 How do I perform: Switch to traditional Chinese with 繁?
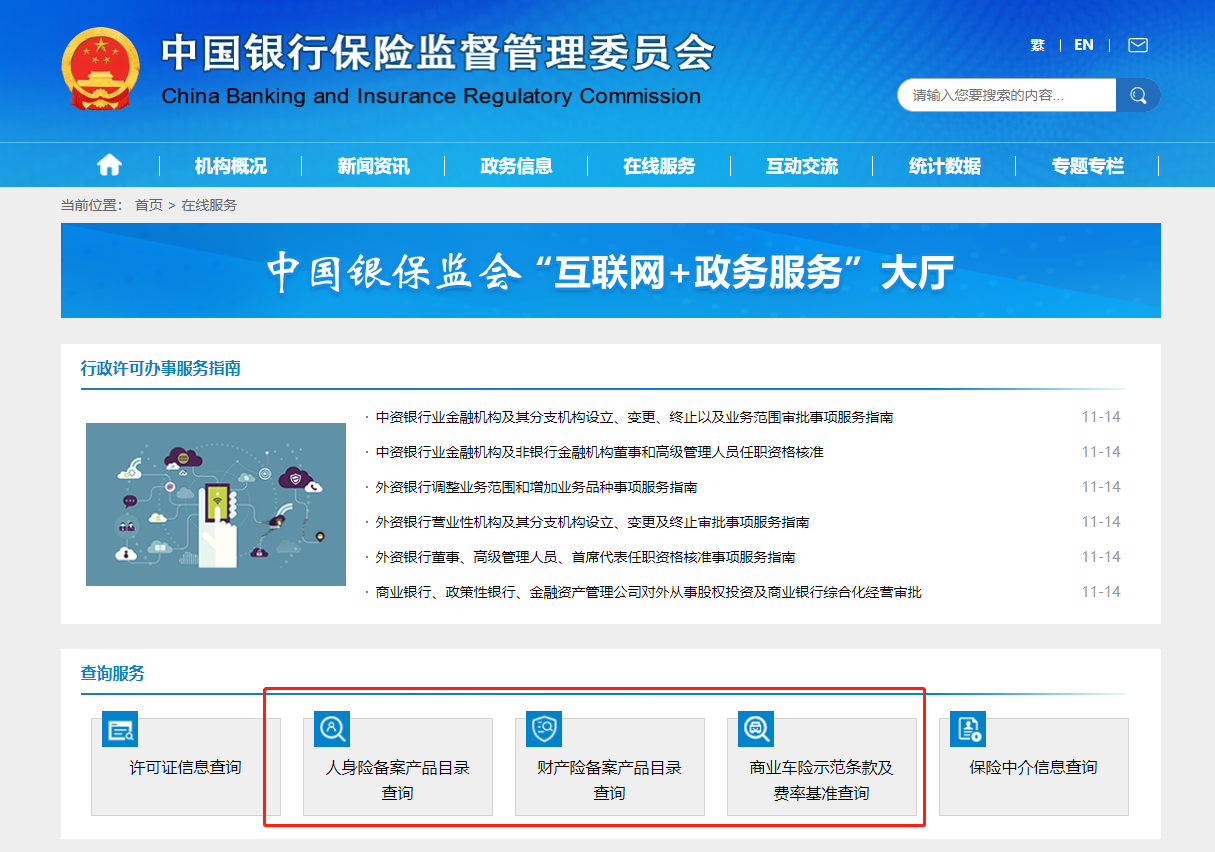(x=1037, y=45)
